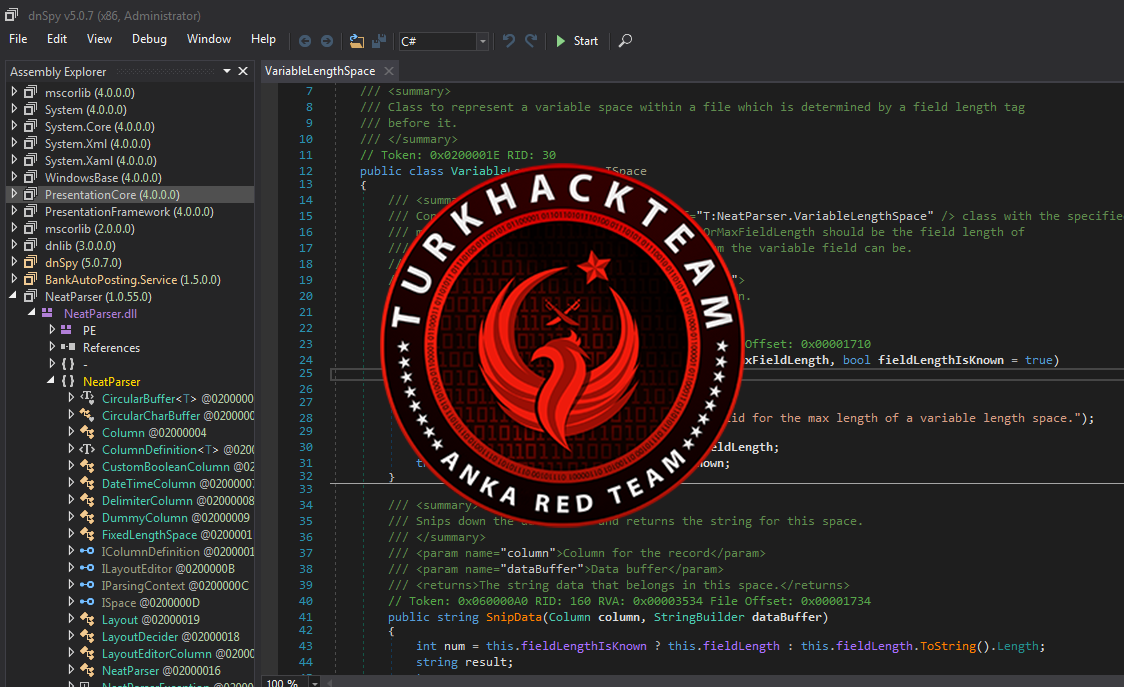Select the CustomBooleanColumn class
Viewport: 1124px width, 687px height.
[178, 467]
